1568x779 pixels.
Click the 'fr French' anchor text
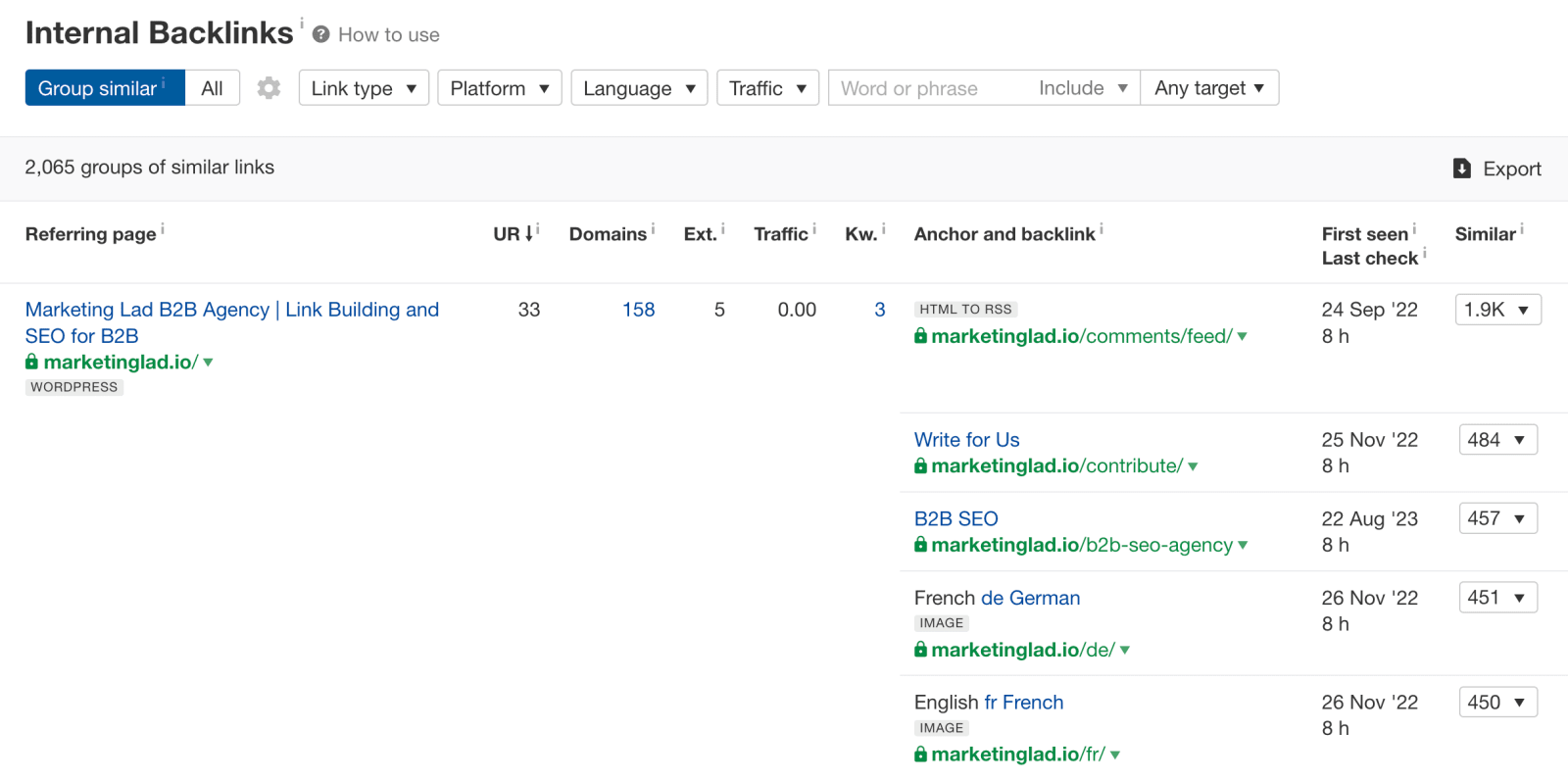pyautogui.click(x=1024, y=702)
